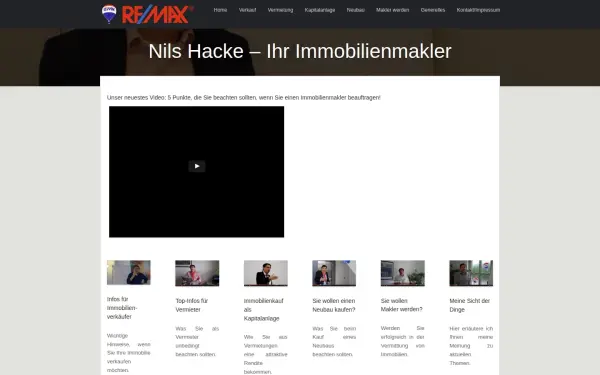Click heading Sie wollen Makler werden?
This screenshot has width=600, height=375.
[x=401, y=305]
